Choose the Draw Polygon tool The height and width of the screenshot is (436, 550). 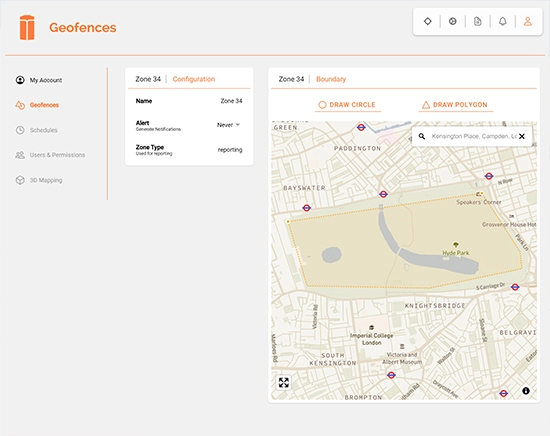click(x=455, y=105)
